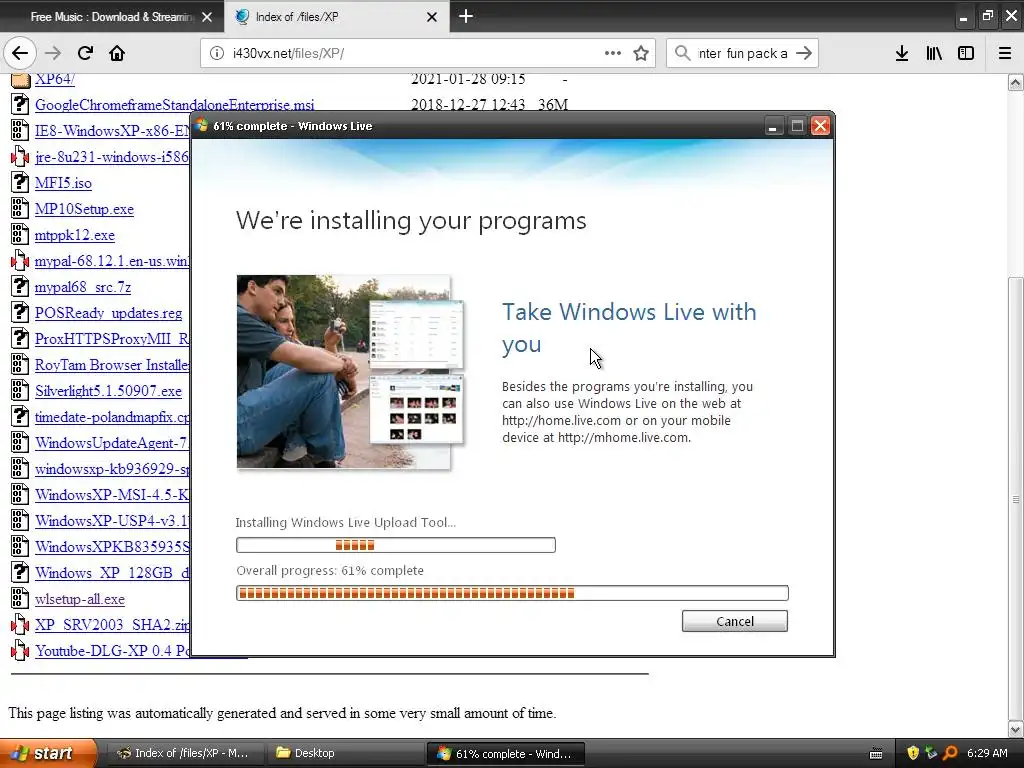Click the Windows Live icon in installer title bar
The height and width of the screenshot is (768, 1024).
pyautogui.click(x=202, y=125)
